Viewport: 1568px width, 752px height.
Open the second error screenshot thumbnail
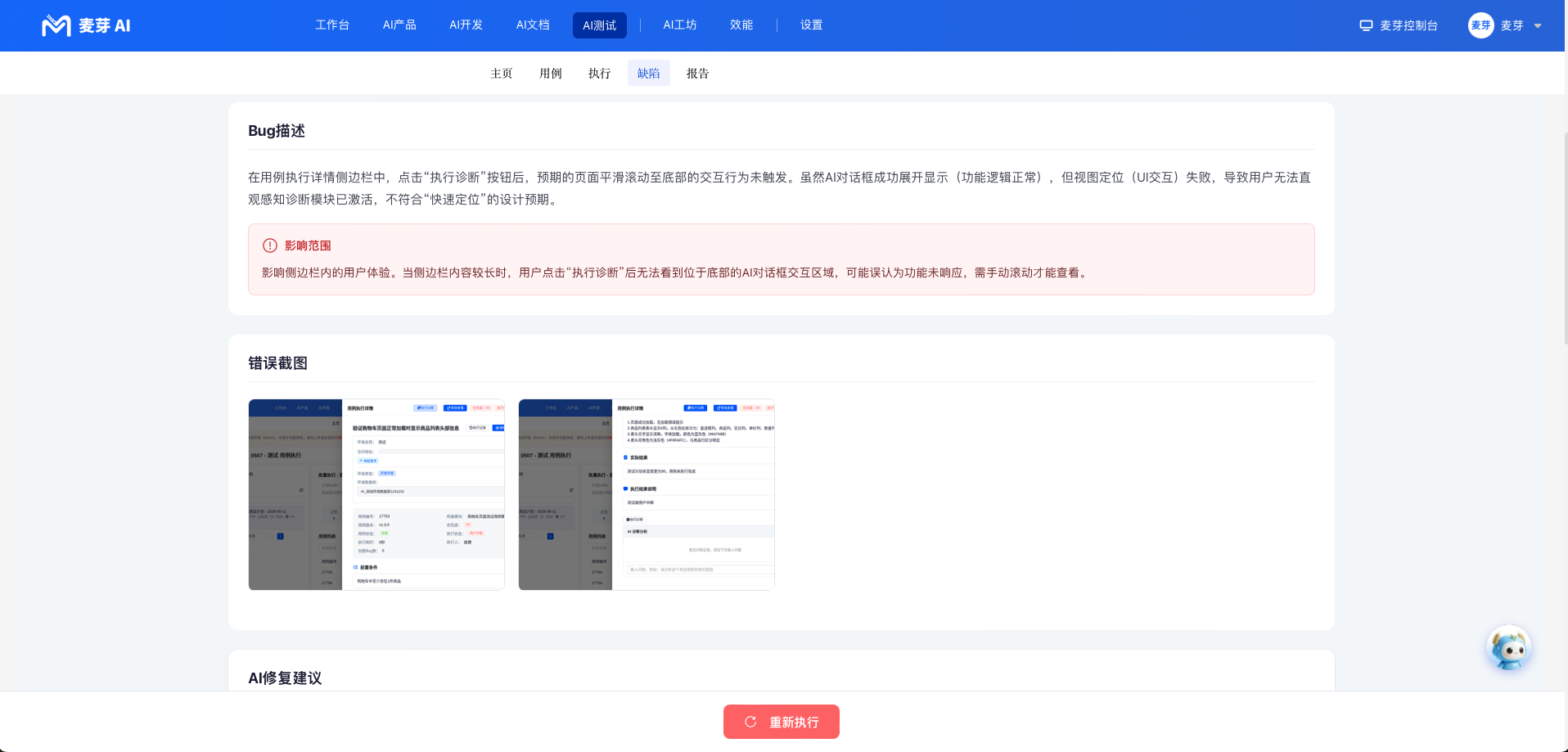point(647,494)
